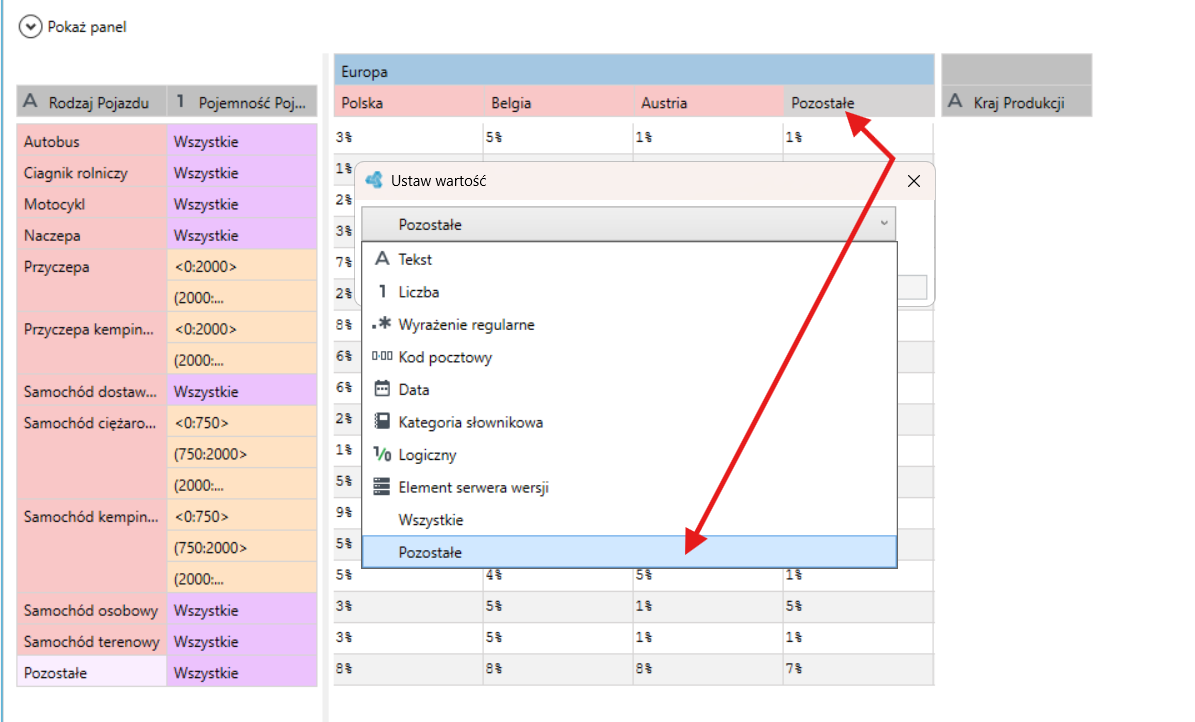Click the Naczepa row label

[x=91, y=236]
